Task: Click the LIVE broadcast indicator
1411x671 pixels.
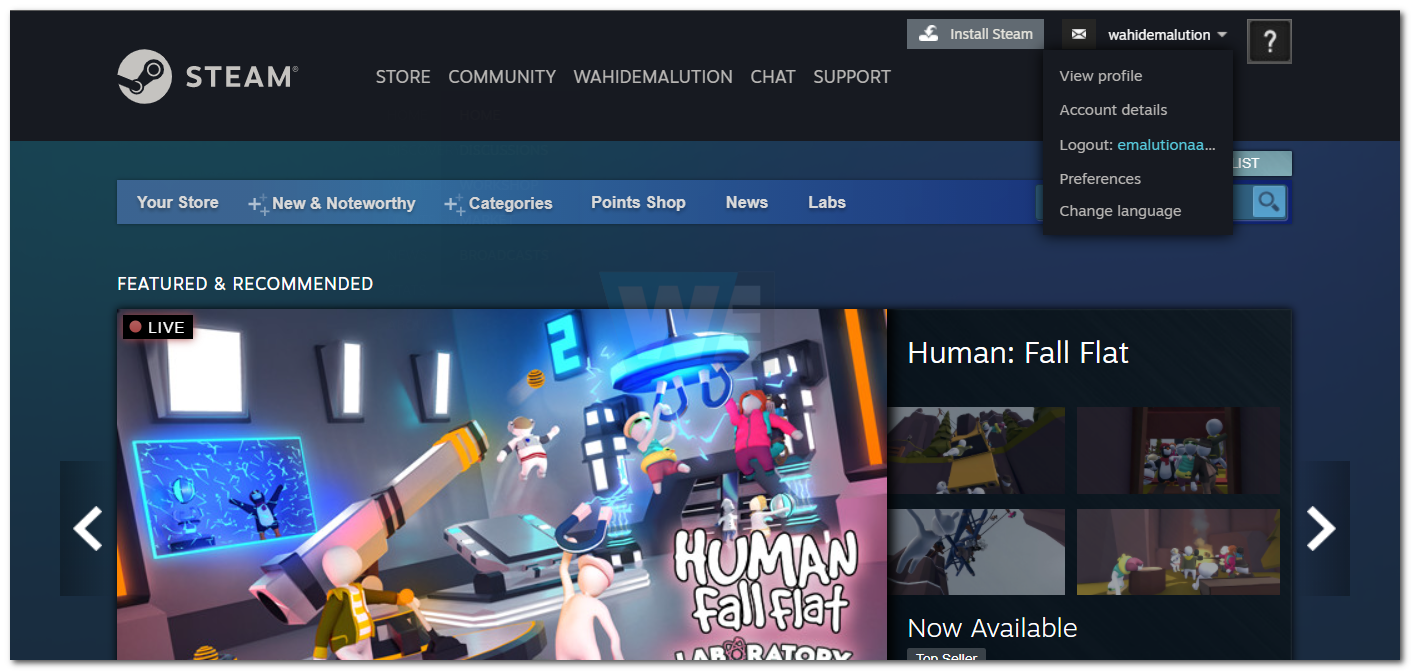Action: [x=157, y=327]
